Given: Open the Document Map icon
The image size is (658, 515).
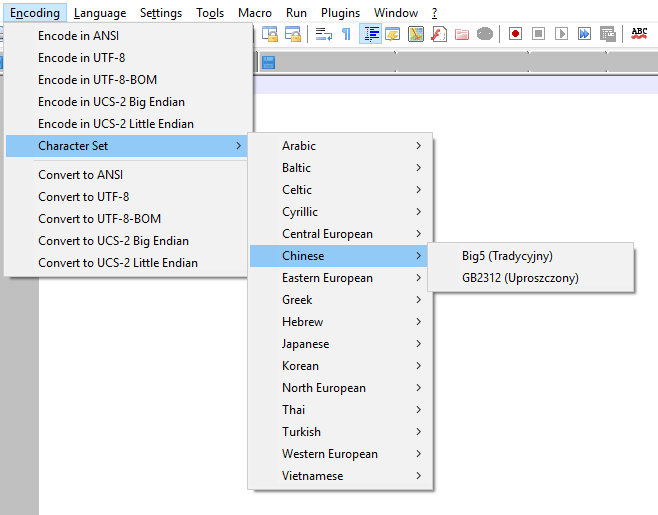Looking at the screenshot, I should pos(416,34).
